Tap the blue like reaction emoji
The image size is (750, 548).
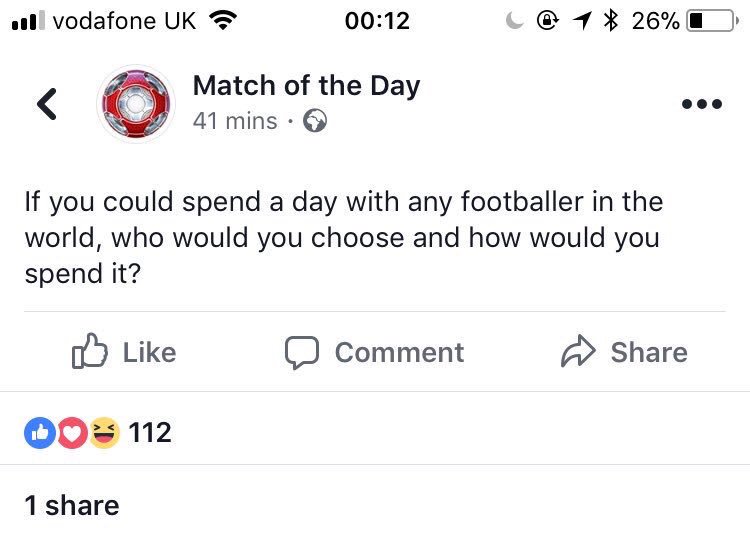click(x=40, y=433)
